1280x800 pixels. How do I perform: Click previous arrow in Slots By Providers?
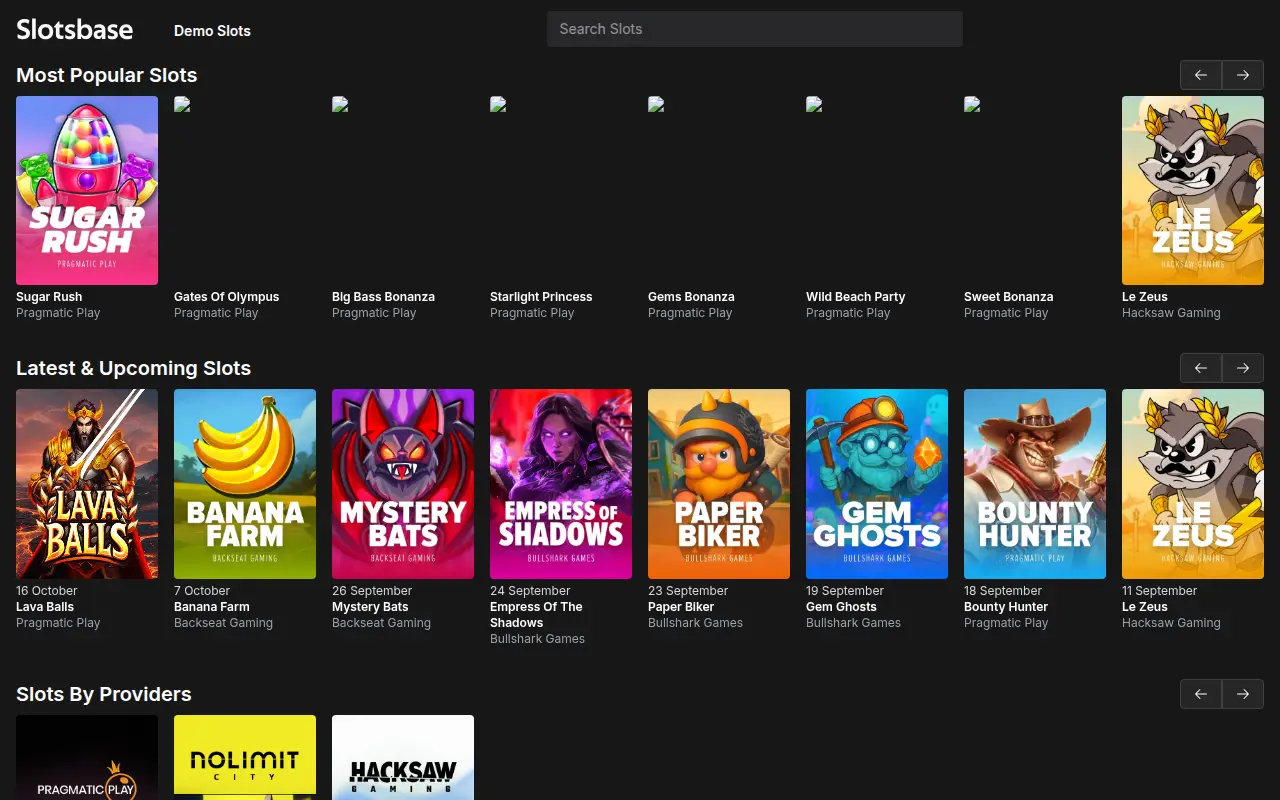click(x=1201, y=694)
